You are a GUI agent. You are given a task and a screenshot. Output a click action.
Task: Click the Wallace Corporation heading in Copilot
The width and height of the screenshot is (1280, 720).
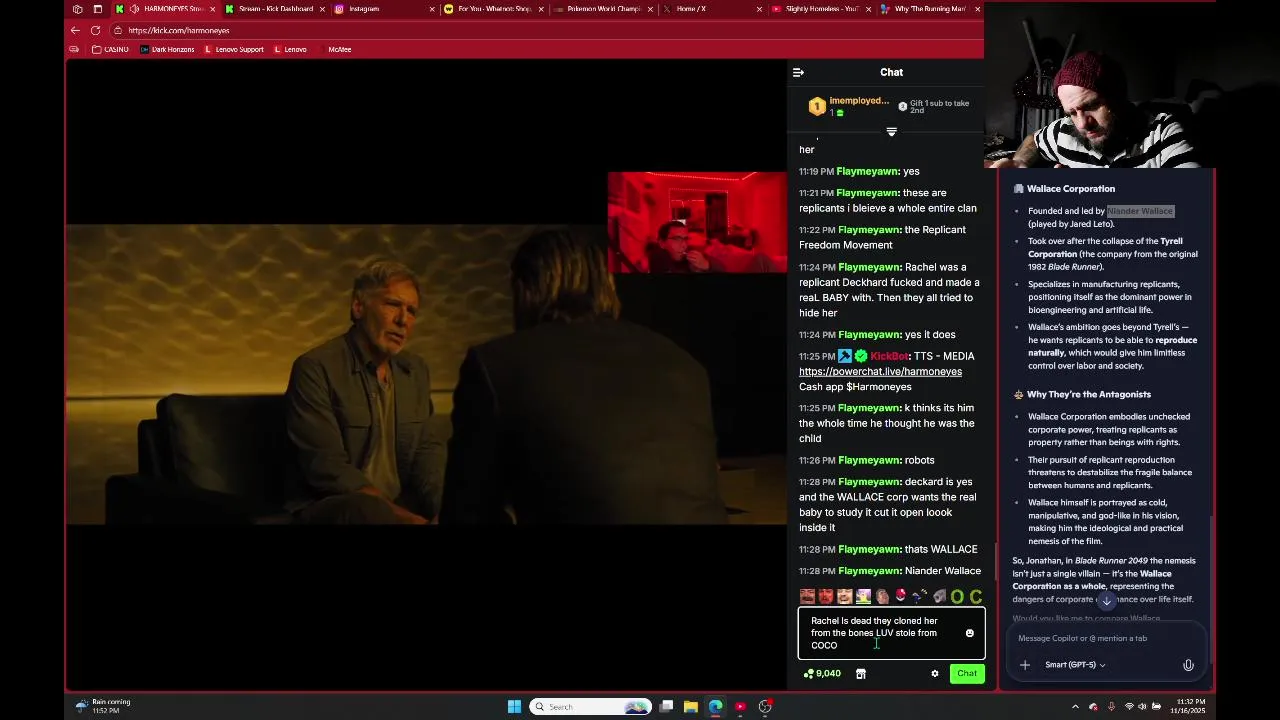pyautogui.click(x=1071, y=188)
